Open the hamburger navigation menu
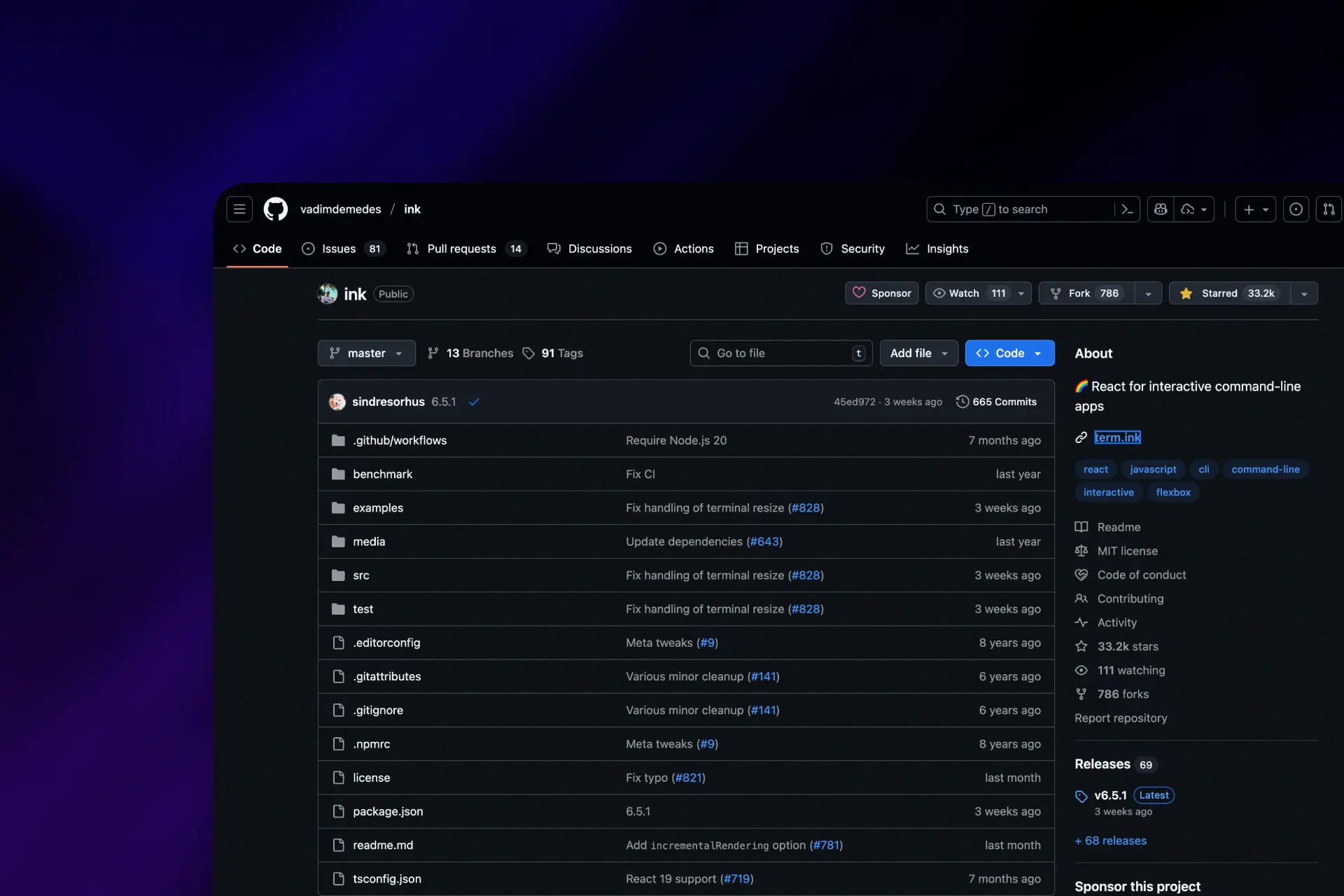The width and height of the screenshot is (1344, 896). 239,209
